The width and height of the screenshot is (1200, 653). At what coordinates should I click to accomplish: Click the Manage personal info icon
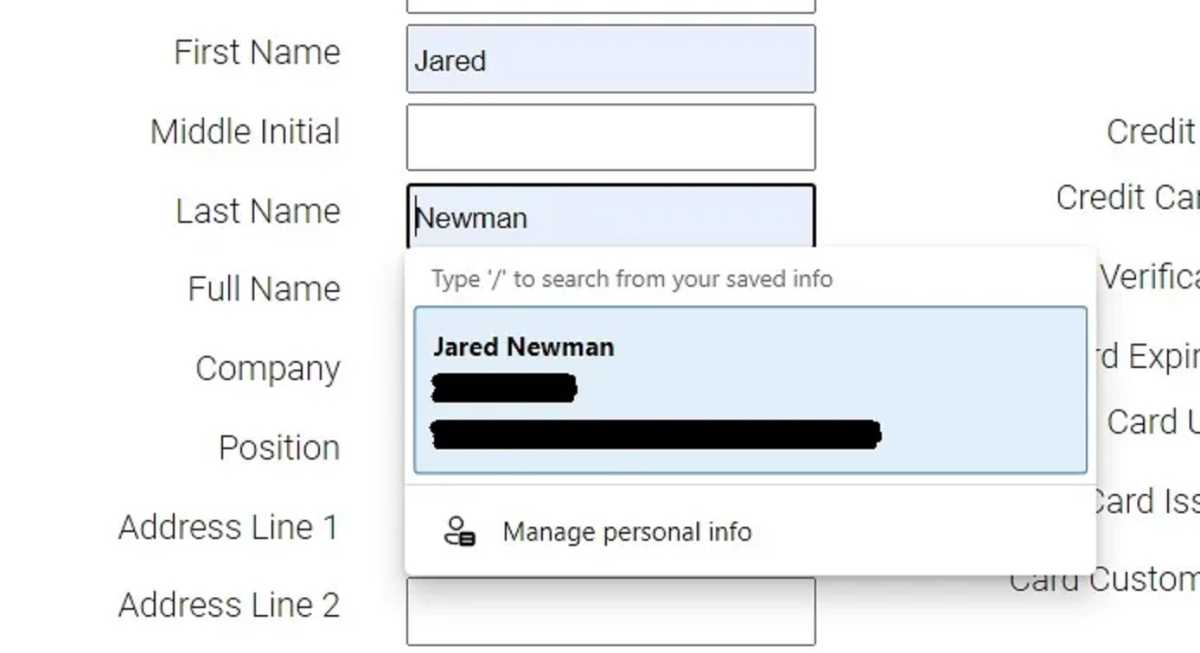click(459, 531)
